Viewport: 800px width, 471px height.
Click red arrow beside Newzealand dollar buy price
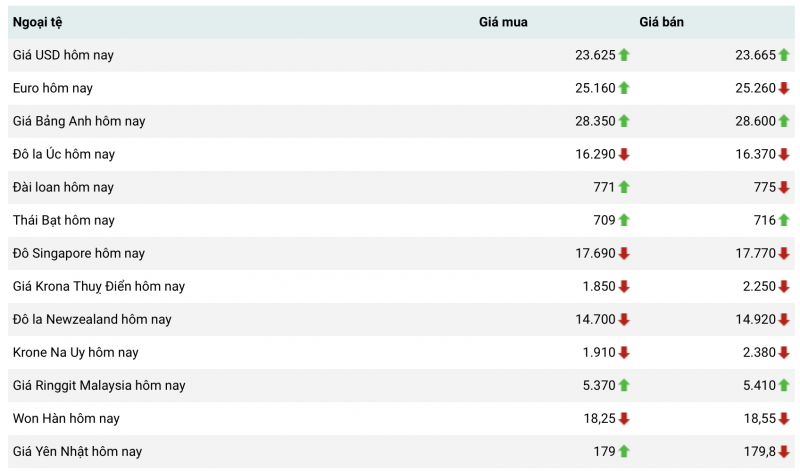[624, 319]
